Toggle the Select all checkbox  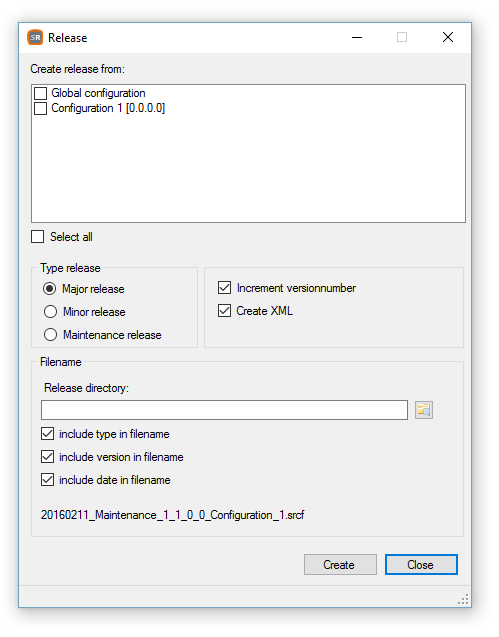[x=37, y=236]
